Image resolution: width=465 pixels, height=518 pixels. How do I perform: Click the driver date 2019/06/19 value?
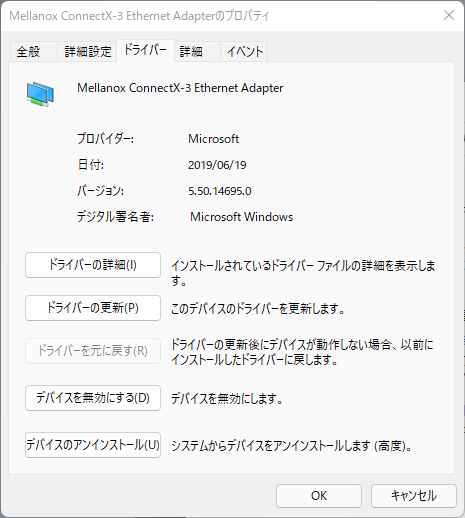click(217, 165)
